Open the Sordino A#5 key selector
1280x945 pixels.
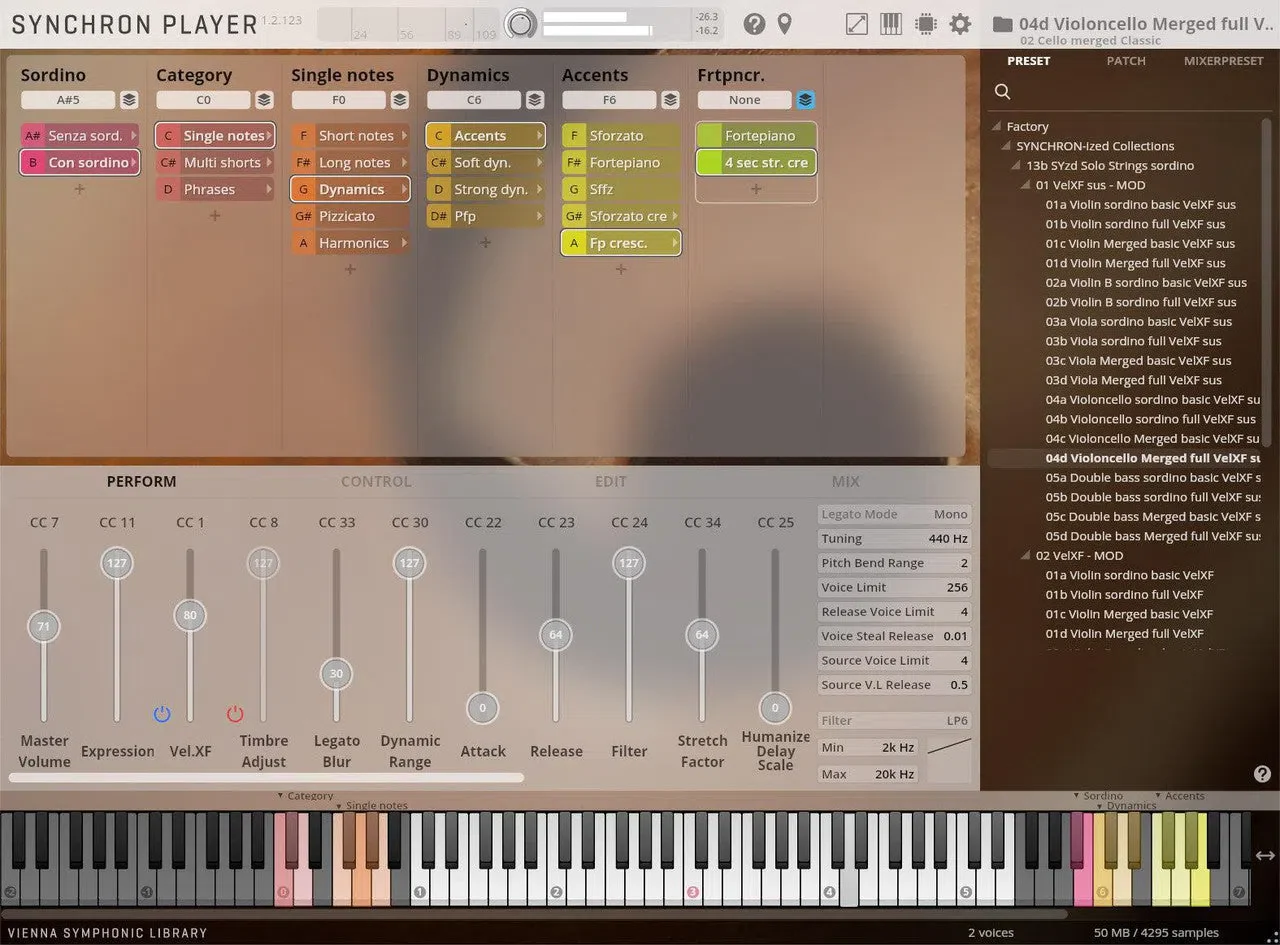[68, 100]
